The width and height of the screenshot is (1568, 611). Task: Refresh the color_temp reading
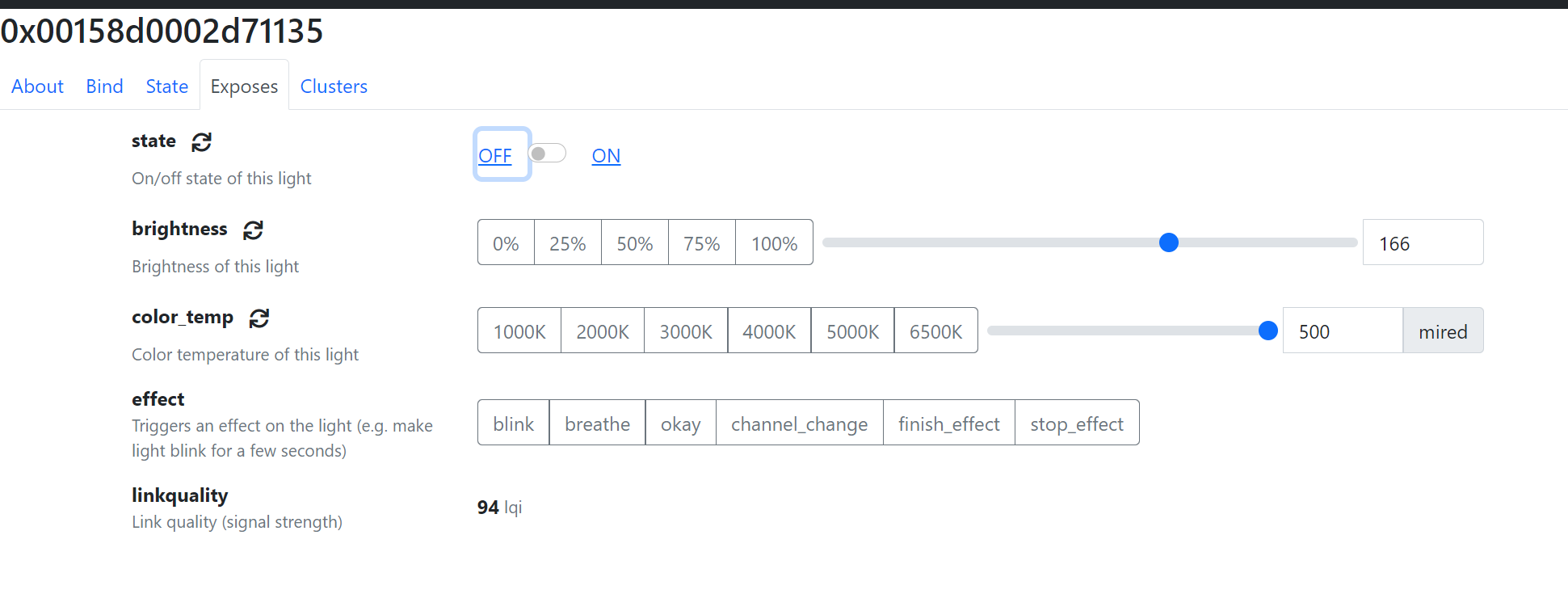pyautogui.click(x=259, y=318)
